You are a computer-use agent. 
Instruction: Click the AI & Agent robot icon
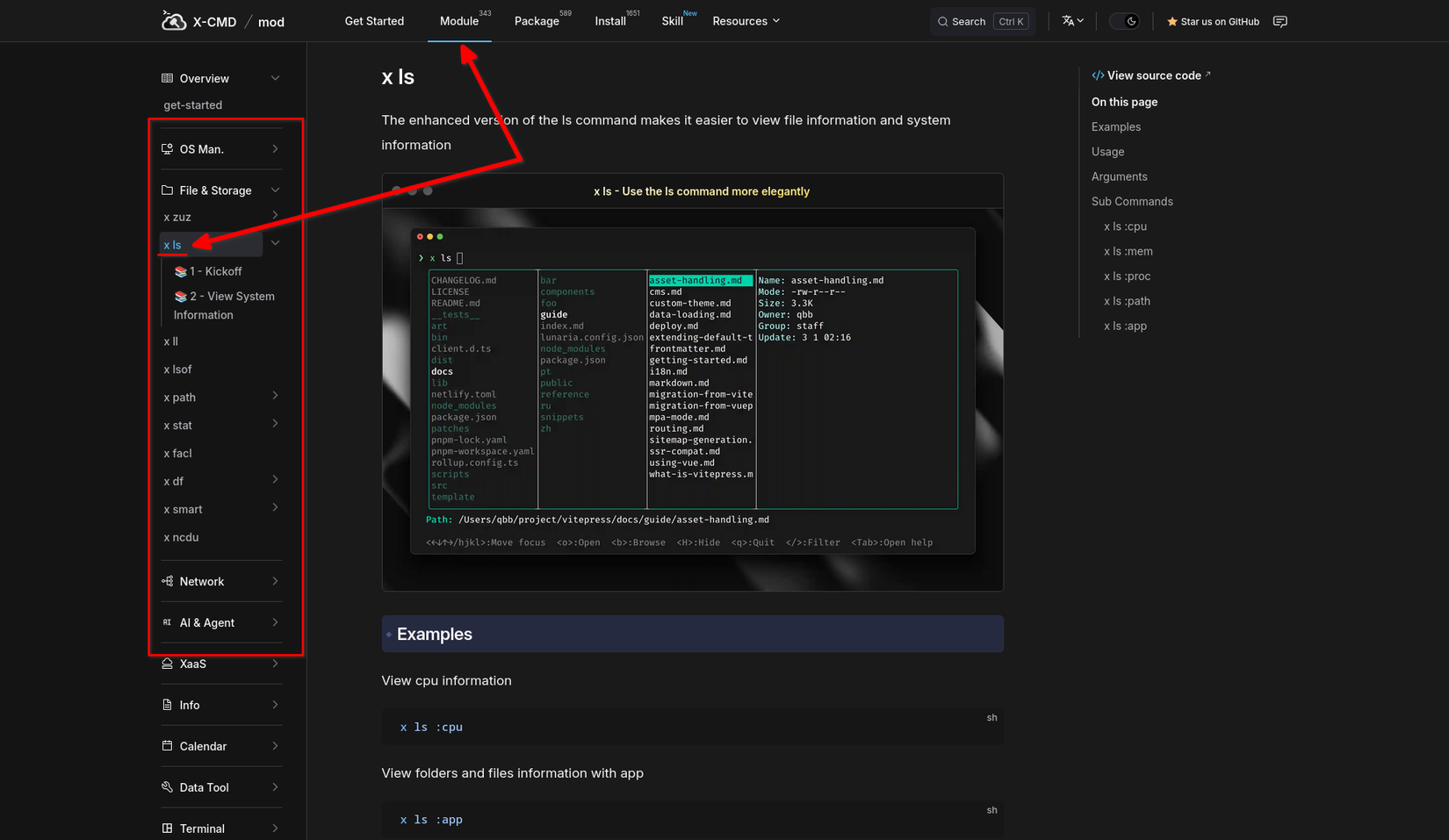click(x=166, y=621)
